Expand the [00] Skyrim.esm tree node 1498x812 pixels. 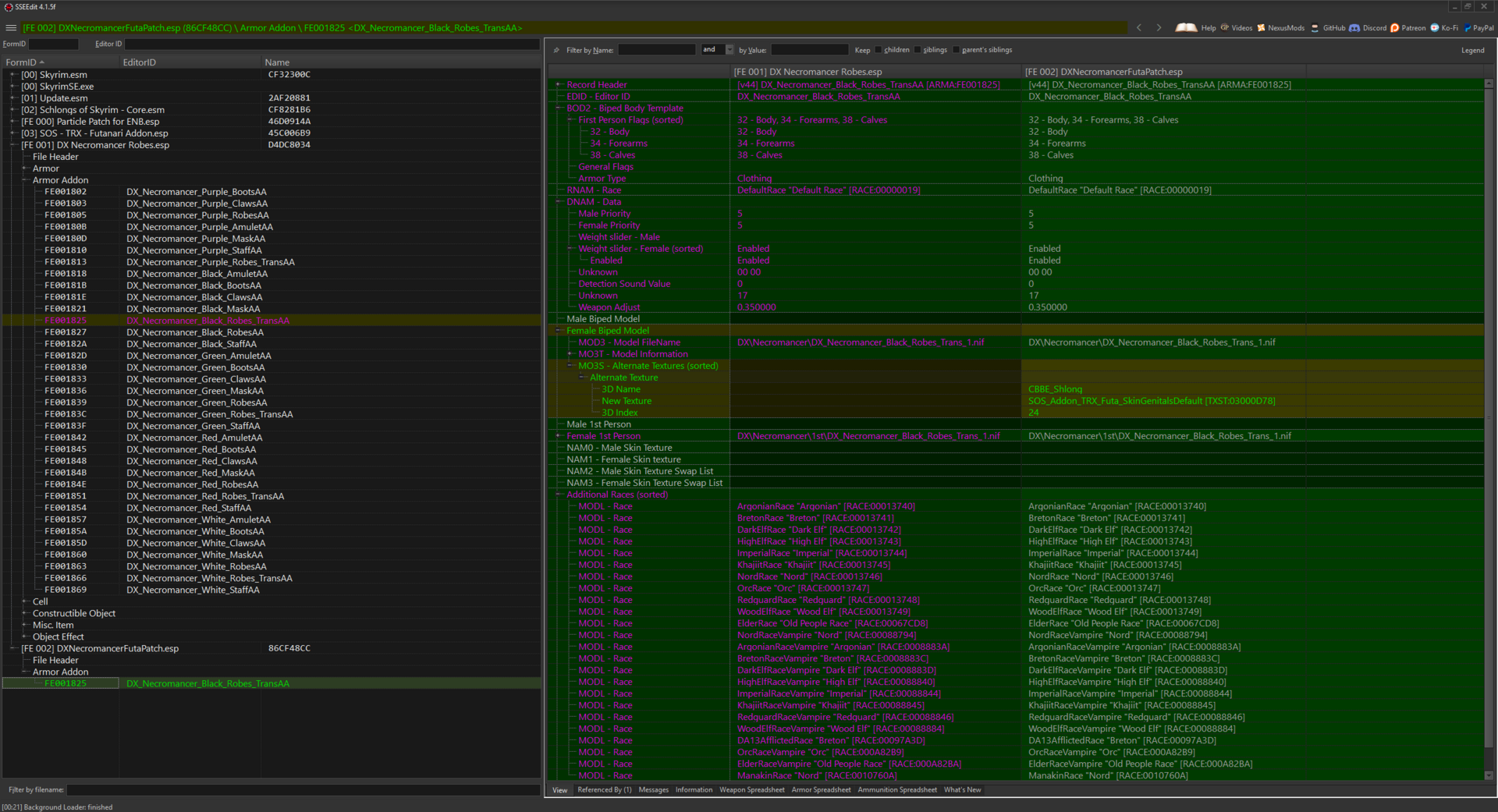pos(13,75)
